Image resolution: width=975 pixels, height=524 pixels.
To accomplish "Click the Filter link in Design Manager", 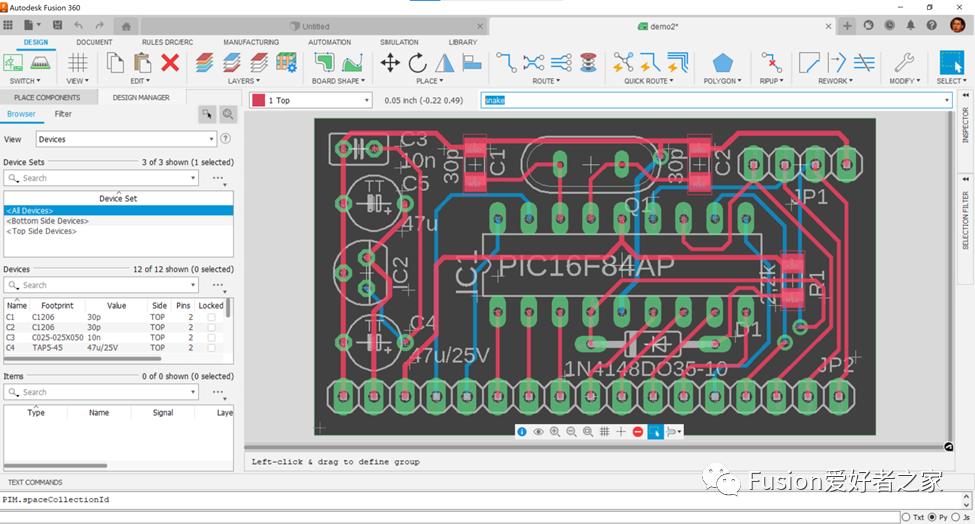I will [x=63, y=114].
